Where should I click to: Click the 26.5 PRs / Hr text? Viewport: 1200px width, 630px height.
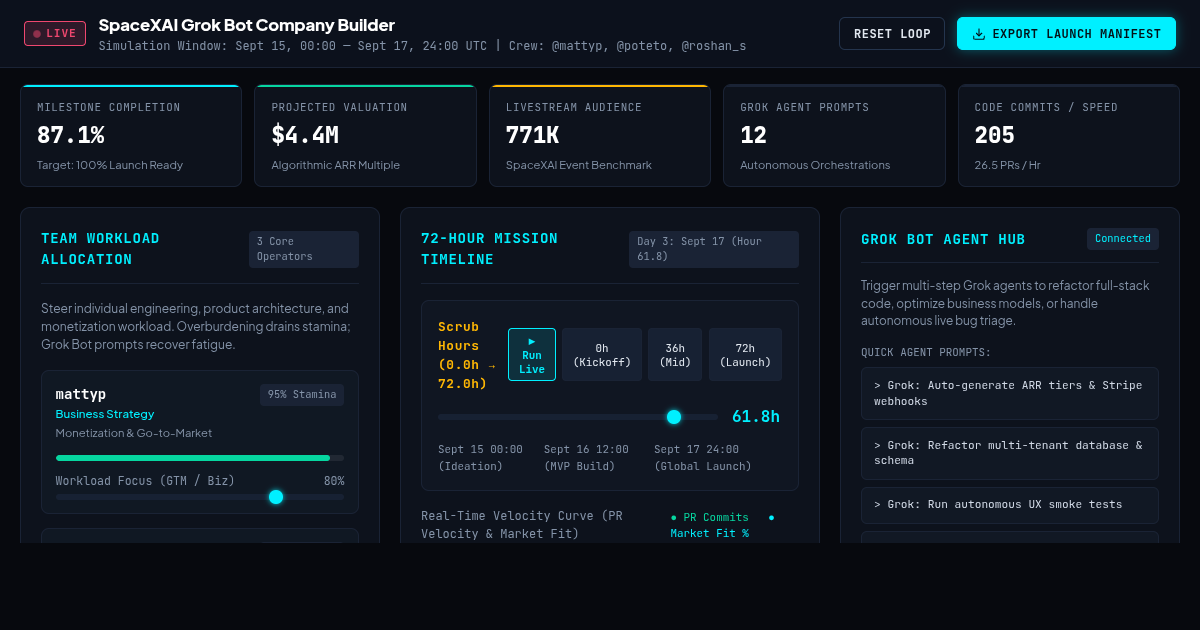[x=1008, y=165]
